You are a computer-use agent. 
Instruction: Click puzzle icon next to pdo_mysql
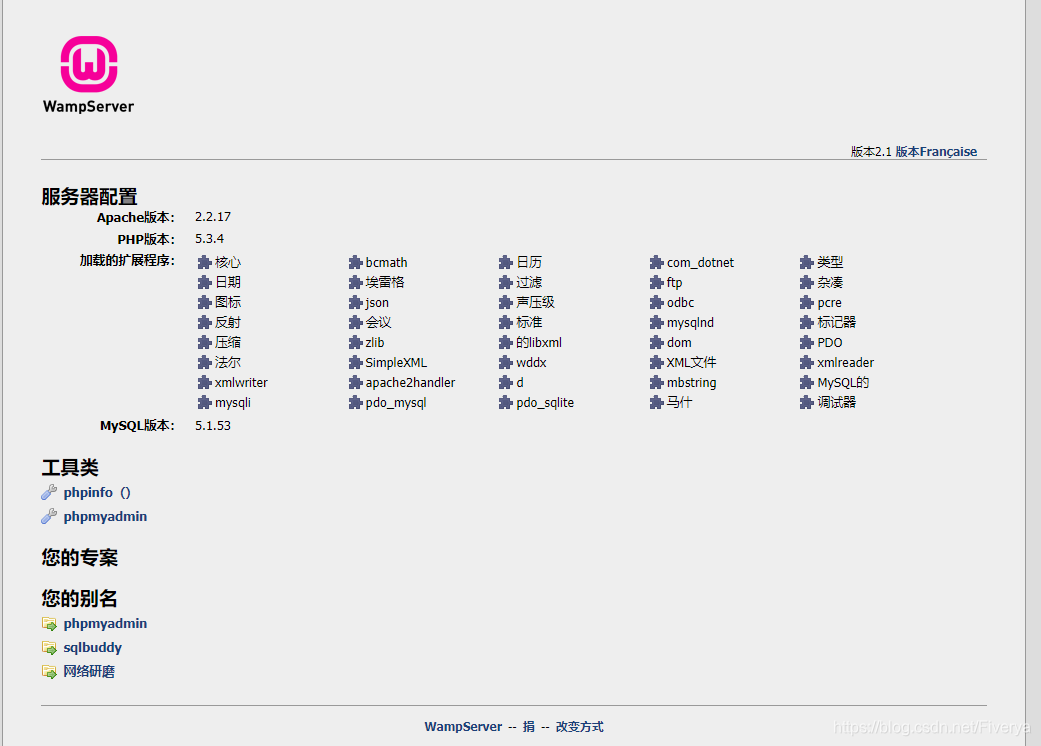(355, 402)
